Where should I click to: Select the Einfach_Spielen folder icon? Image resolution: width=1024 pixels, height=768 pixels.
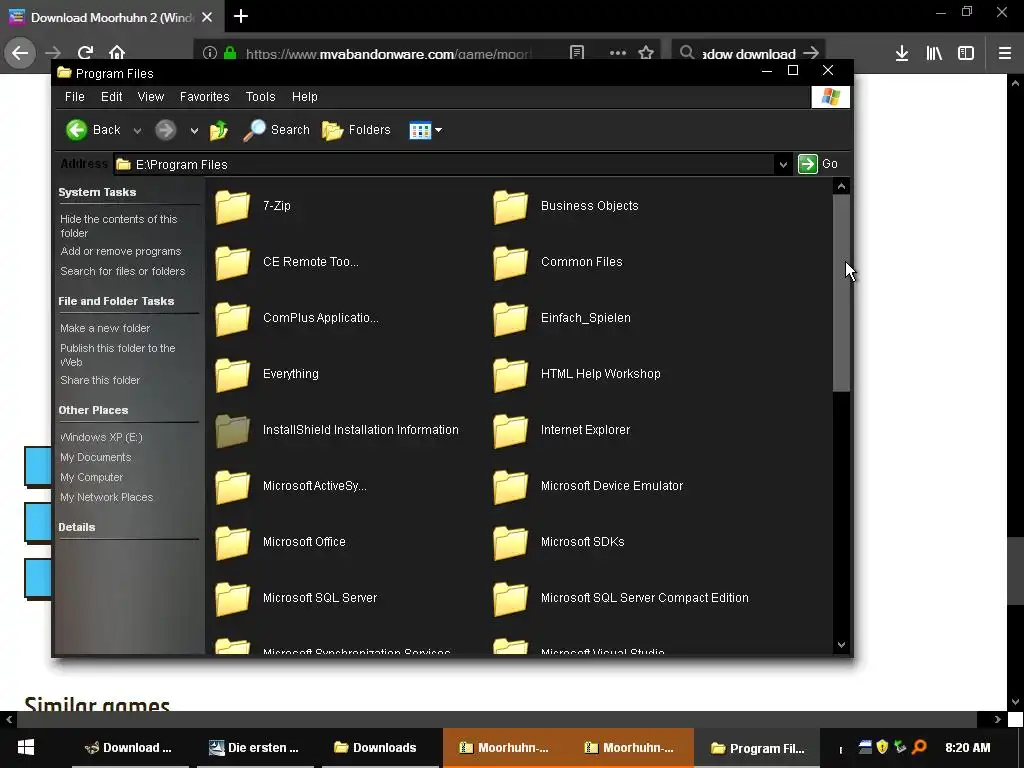coord(511,319)
